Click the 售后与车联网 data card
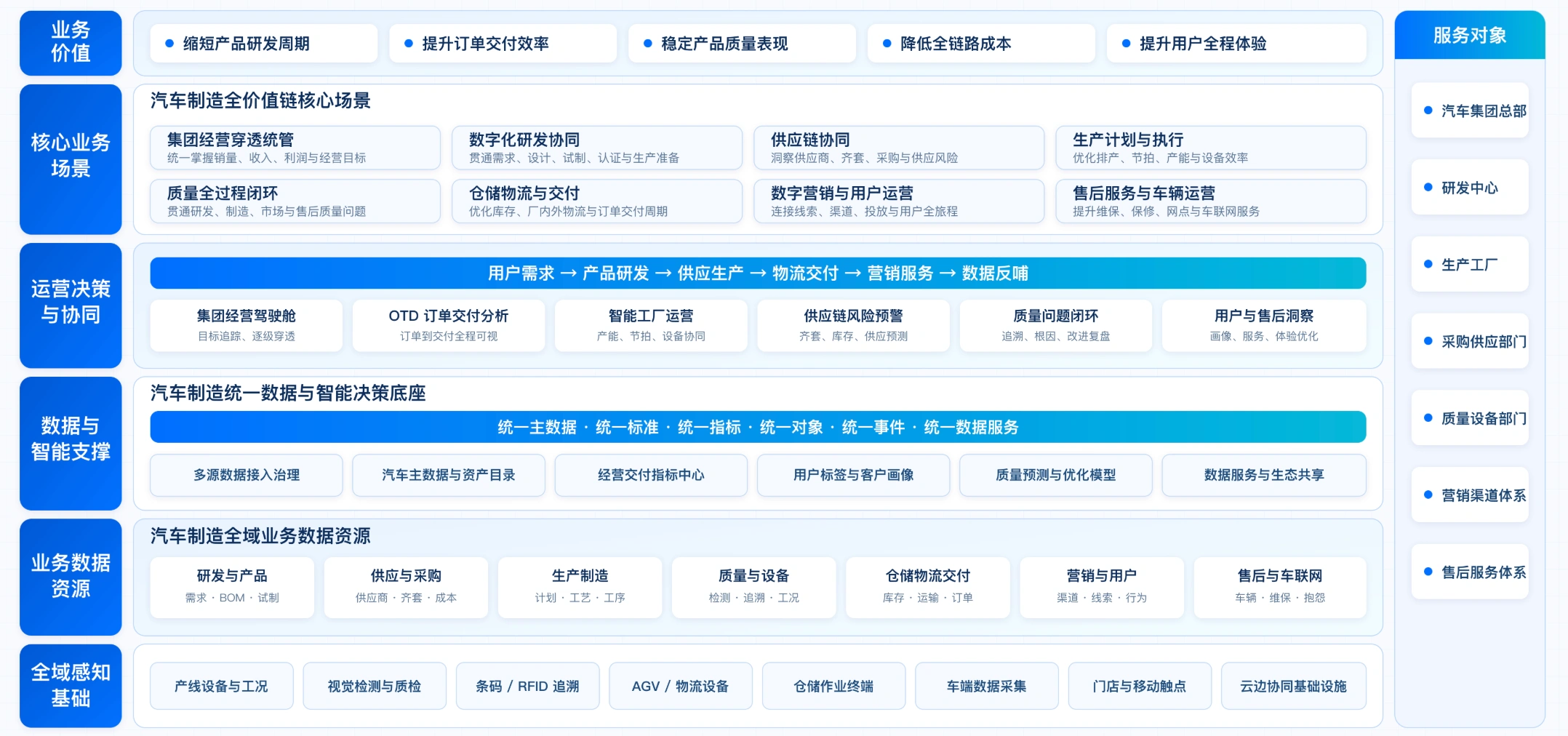The width and height of the screenshot is (1568, 736). (1280, 587)
